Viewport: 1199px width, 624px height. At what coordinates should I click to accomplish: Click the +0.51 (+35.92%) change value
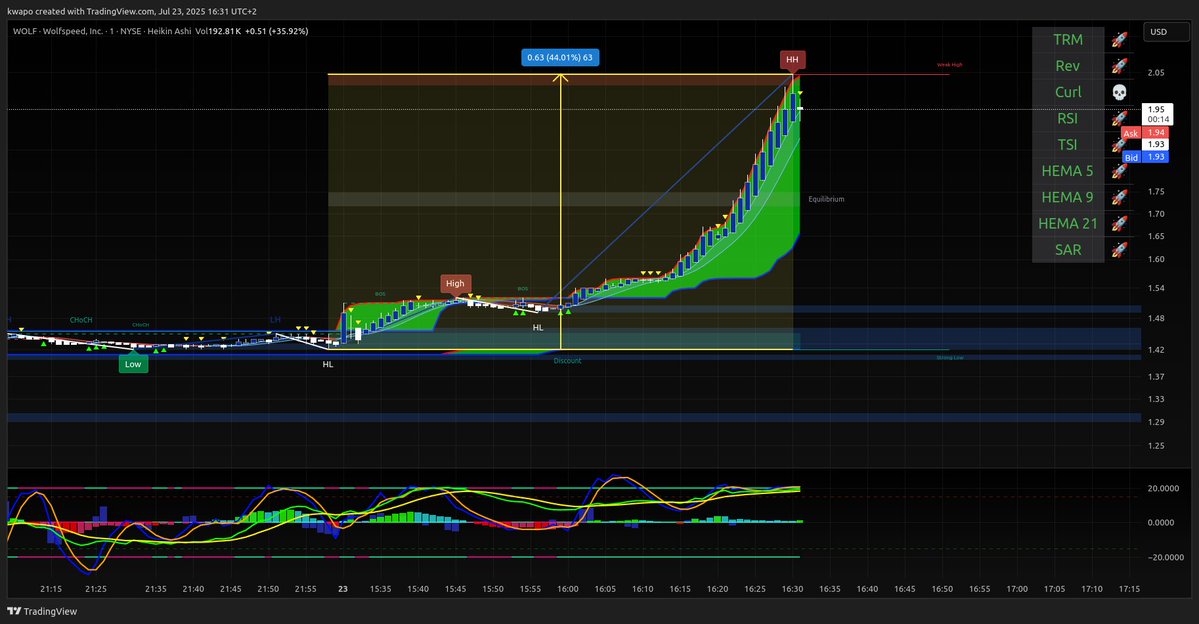click(277, 31)
